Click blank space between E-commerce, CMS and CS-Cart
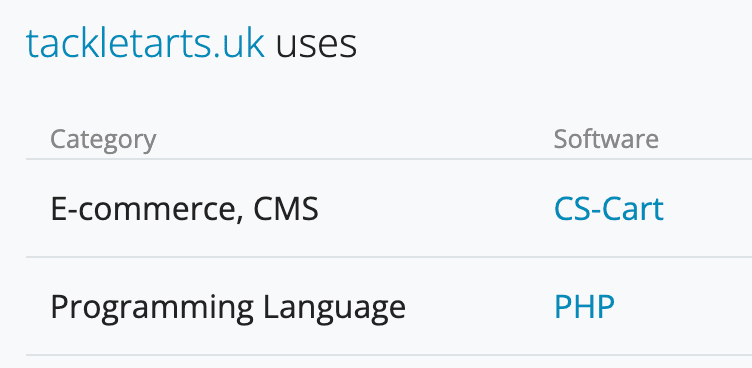The width and height of the screenshot is (752, 368). pos(436,210)
